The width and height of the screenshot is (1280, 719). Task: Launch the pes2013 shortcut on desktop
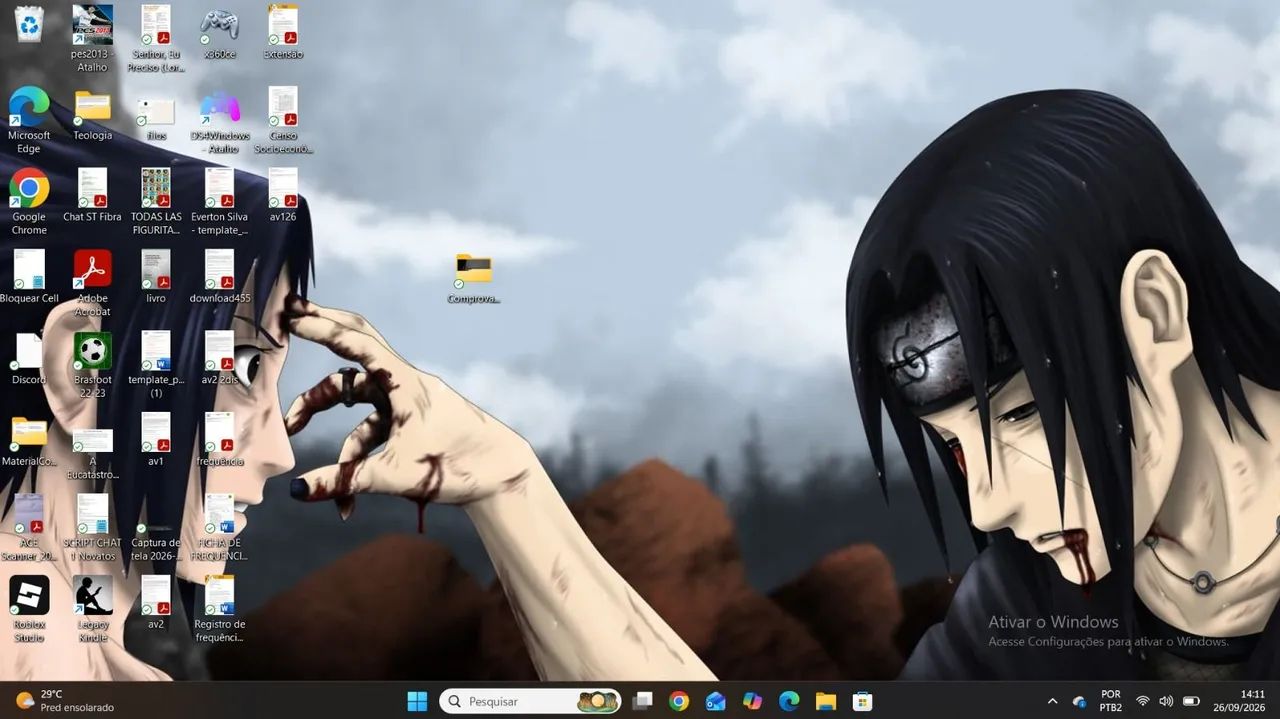point(92,38)
